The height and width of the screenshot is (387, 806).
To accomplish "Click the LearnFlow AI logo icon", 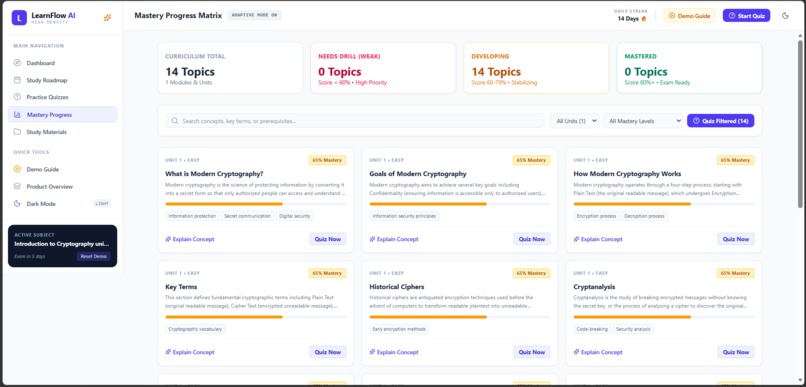I will pyautogui.click(x=19, y=17).
